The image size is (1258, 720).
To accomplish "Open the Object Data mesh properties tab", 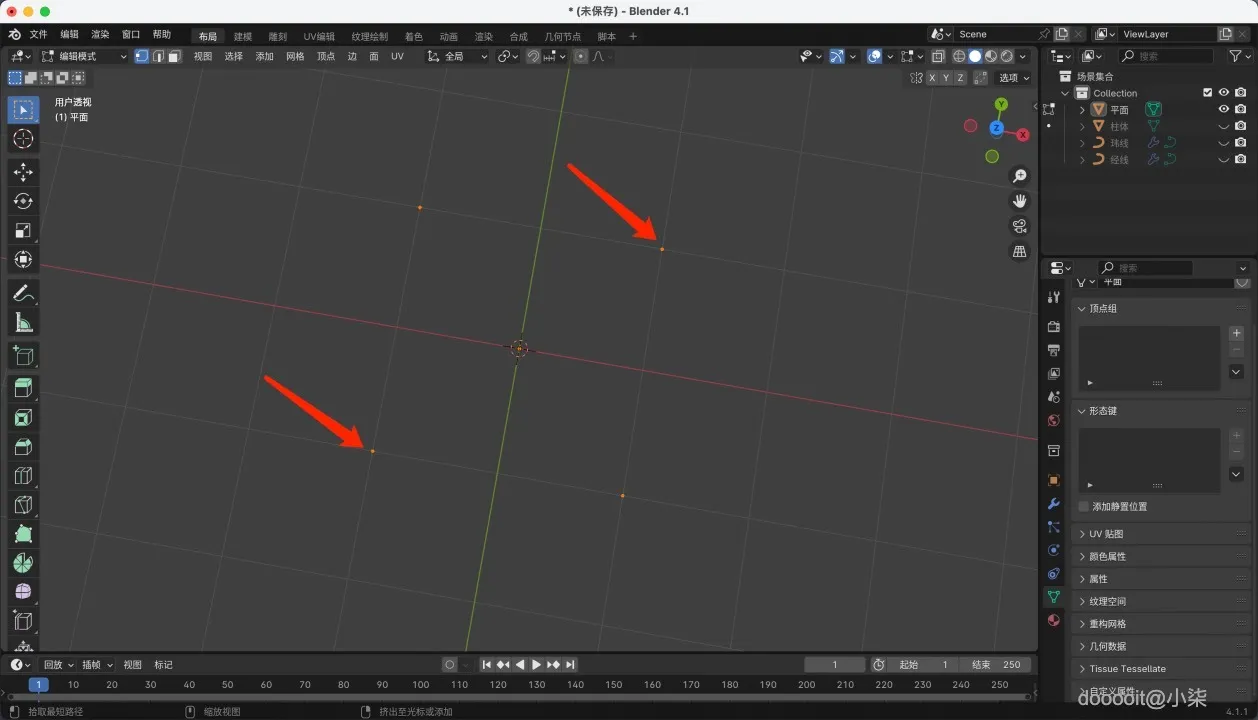I will pyautogui.click(x=1053, y=597).
